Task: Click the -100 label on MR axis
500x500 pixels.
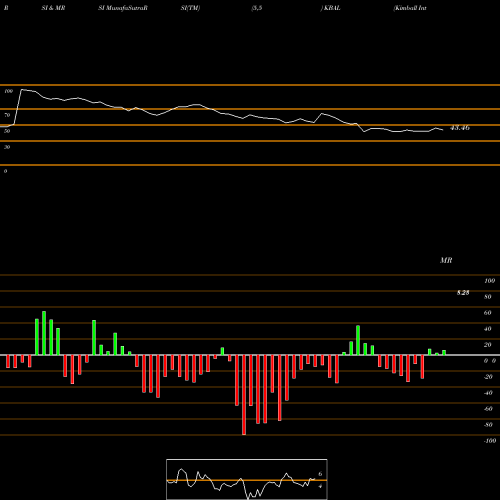Action: [490, 441]
